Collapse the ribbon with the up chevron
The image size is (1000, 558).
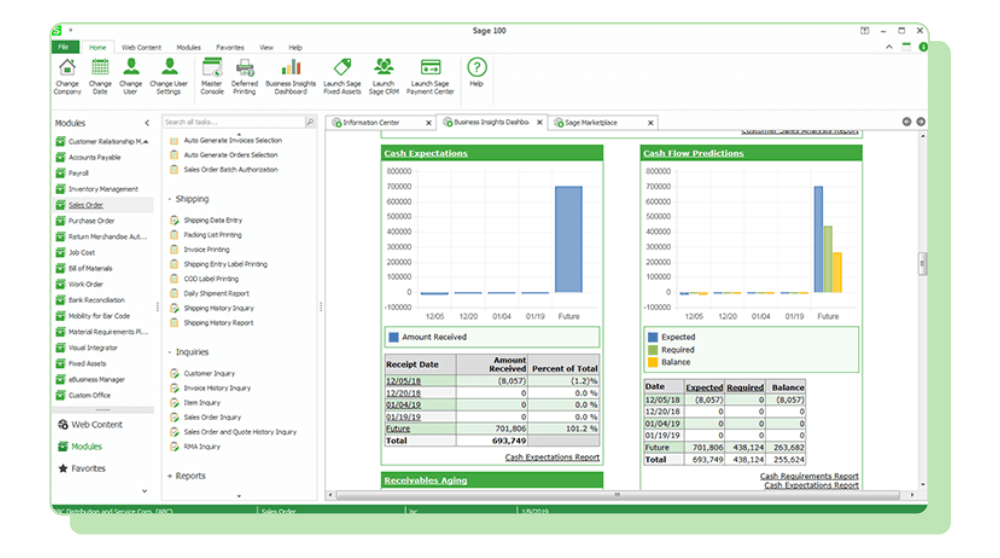pos(888,47)
